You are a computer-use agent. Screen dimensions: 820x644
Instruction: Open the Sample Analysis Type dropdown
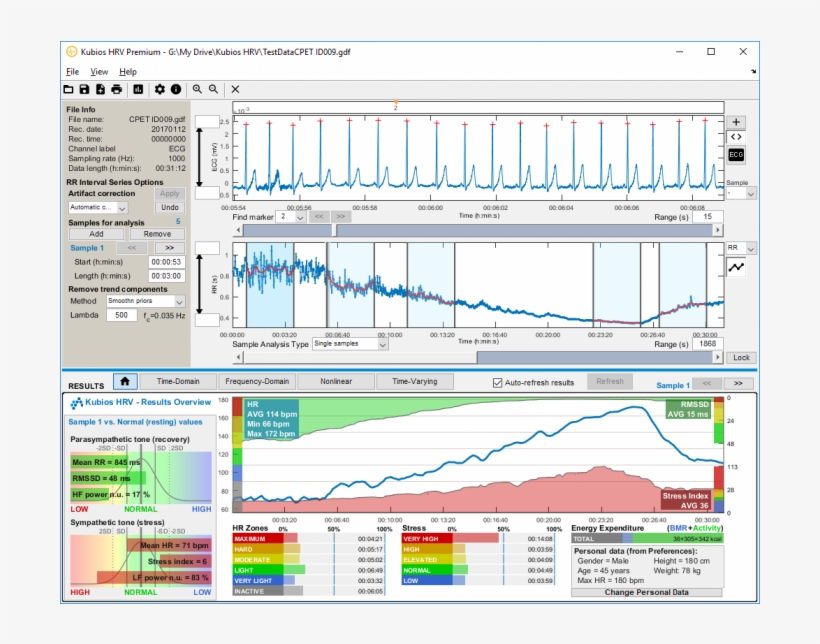(x=349, y=343)
